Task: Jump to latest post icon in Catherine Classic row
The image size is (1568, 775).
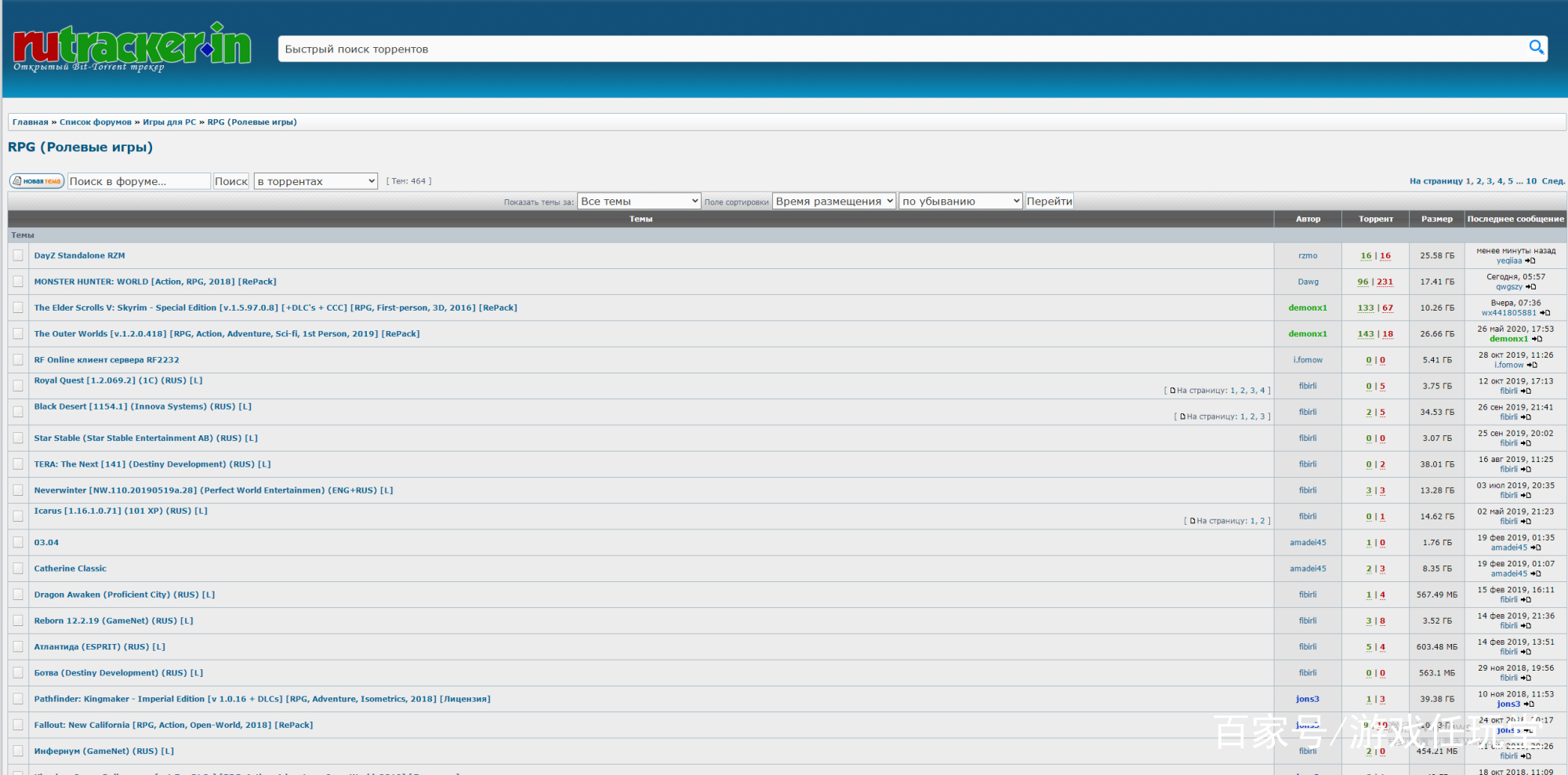Action: [1536, 573]
